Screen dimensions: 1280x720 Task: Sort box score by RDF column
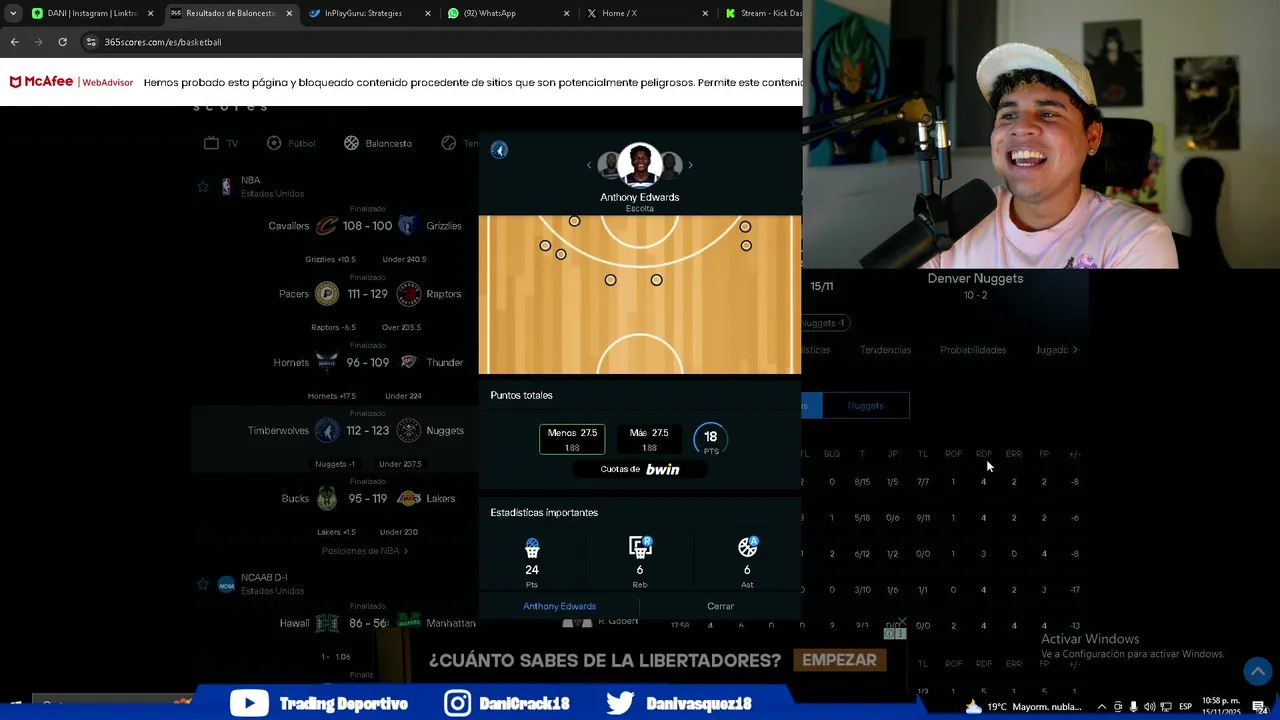coord(983,454)
